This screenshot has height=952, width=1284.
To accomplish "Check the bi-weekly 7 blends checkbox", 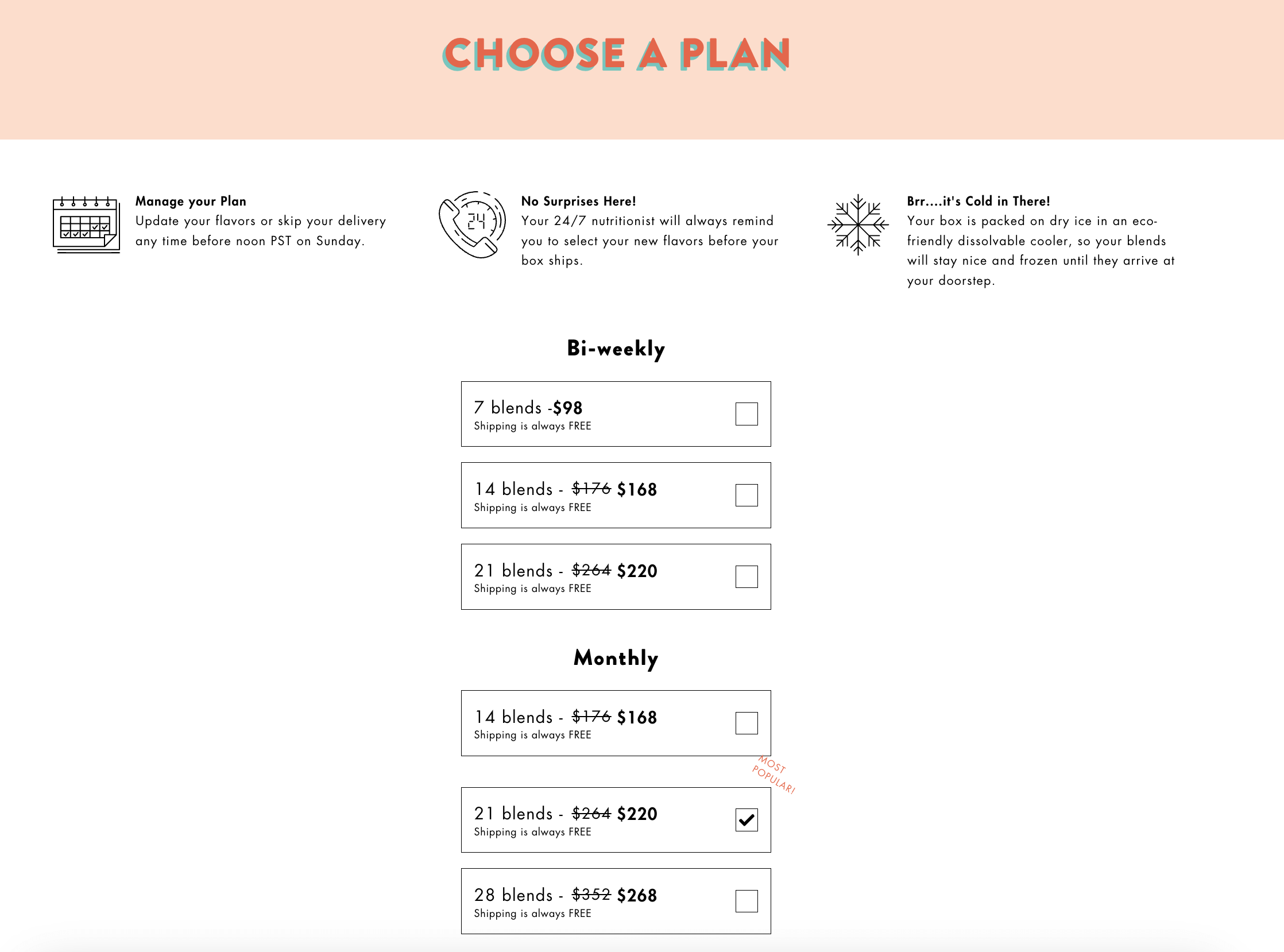I will click(x=746, y=413).
